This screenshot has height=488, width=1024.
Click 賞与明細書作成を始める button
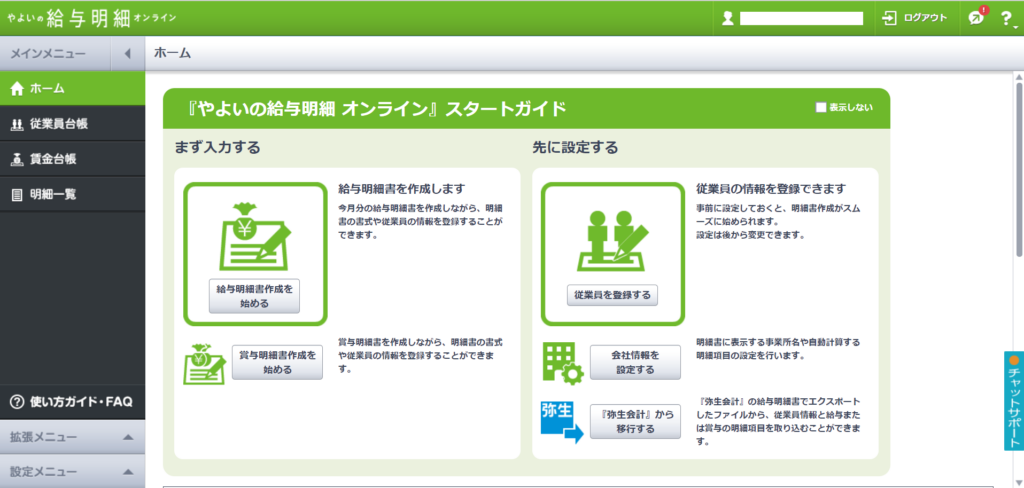(x=278, y=362)
